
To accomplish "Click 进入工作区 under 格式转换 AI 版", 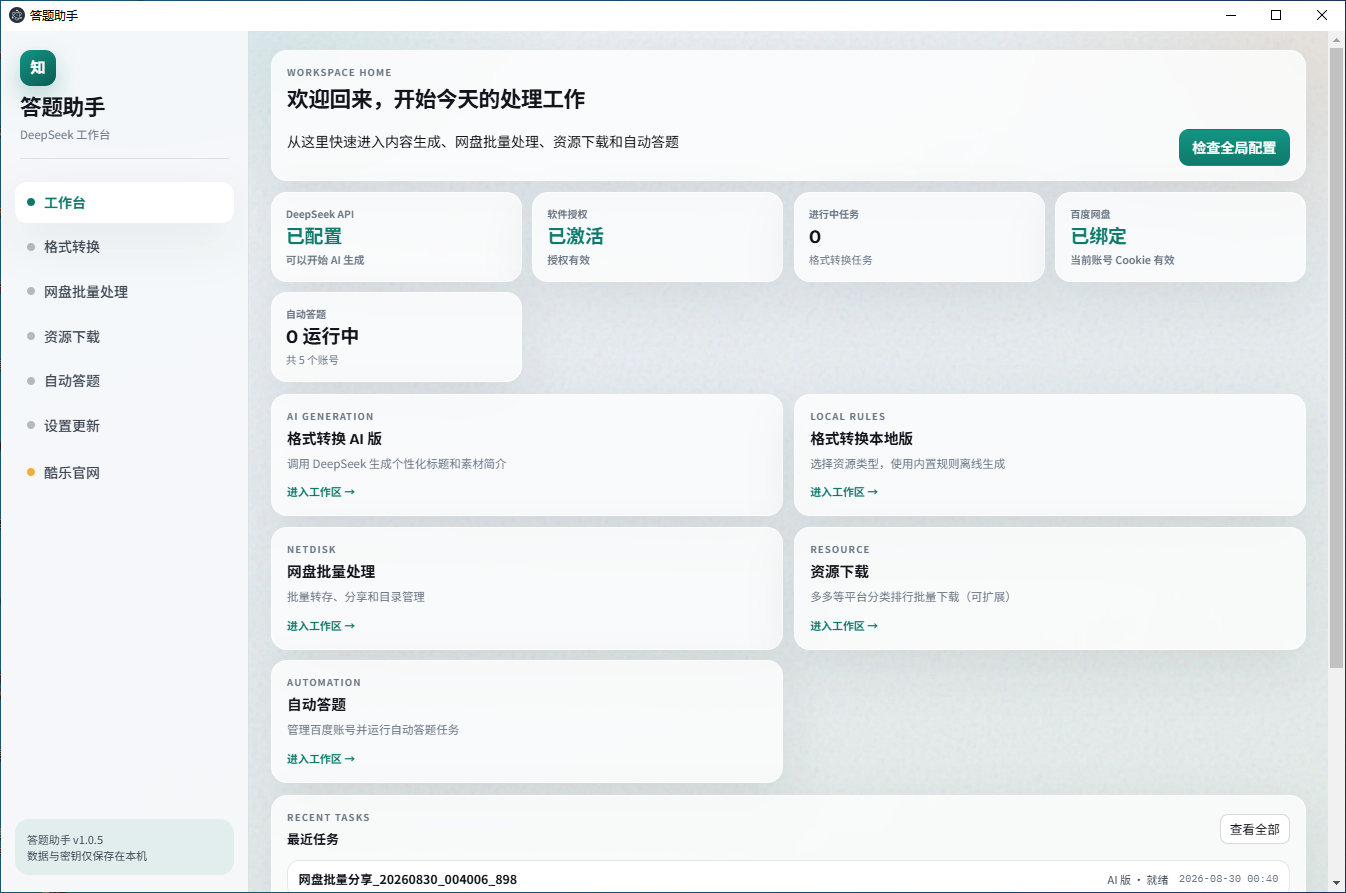I will pyautogui.click(x=321, y=492).
